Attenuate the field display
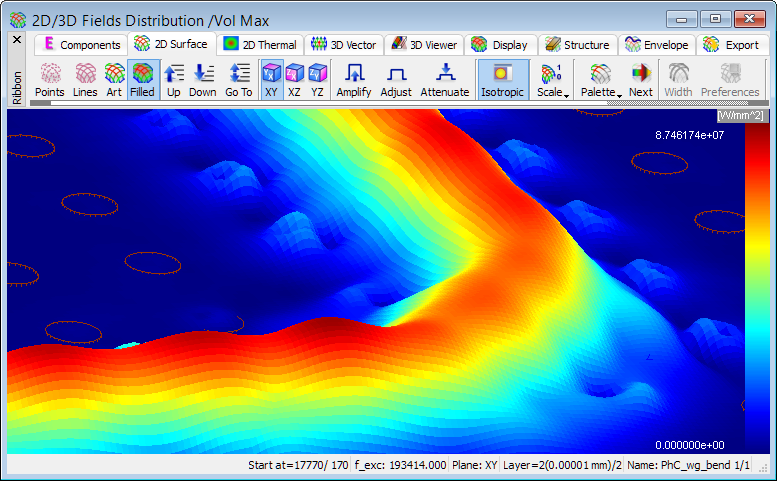The height and width of the screenshot is (481, 777). click(x=445, y=80)
